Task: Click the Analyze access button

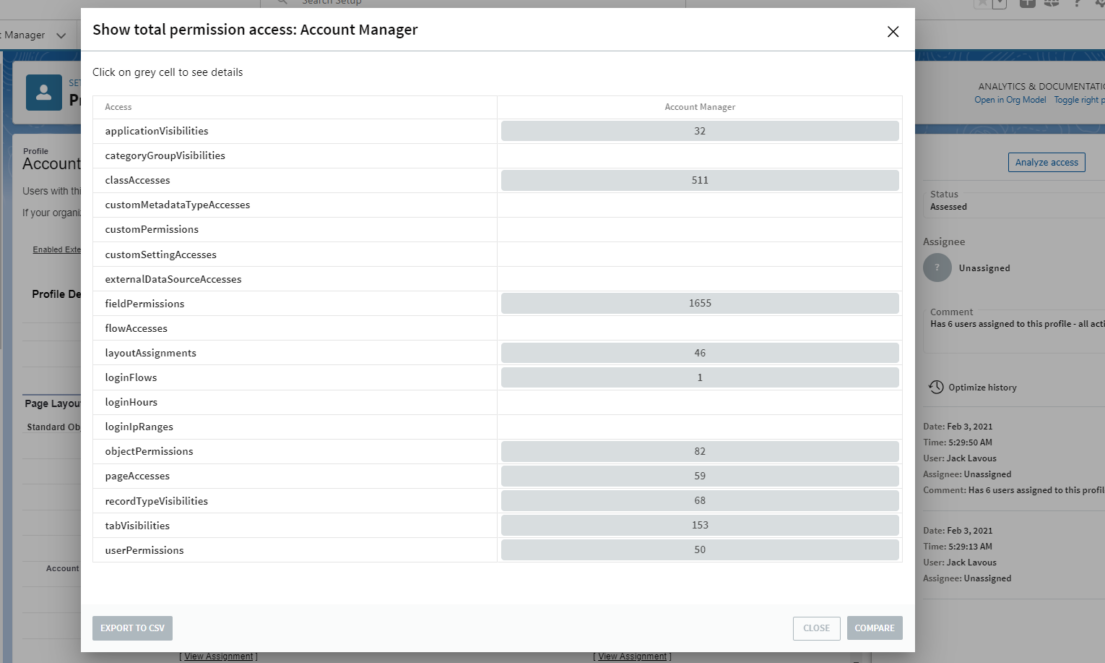Action: (x=1046, y=162)
